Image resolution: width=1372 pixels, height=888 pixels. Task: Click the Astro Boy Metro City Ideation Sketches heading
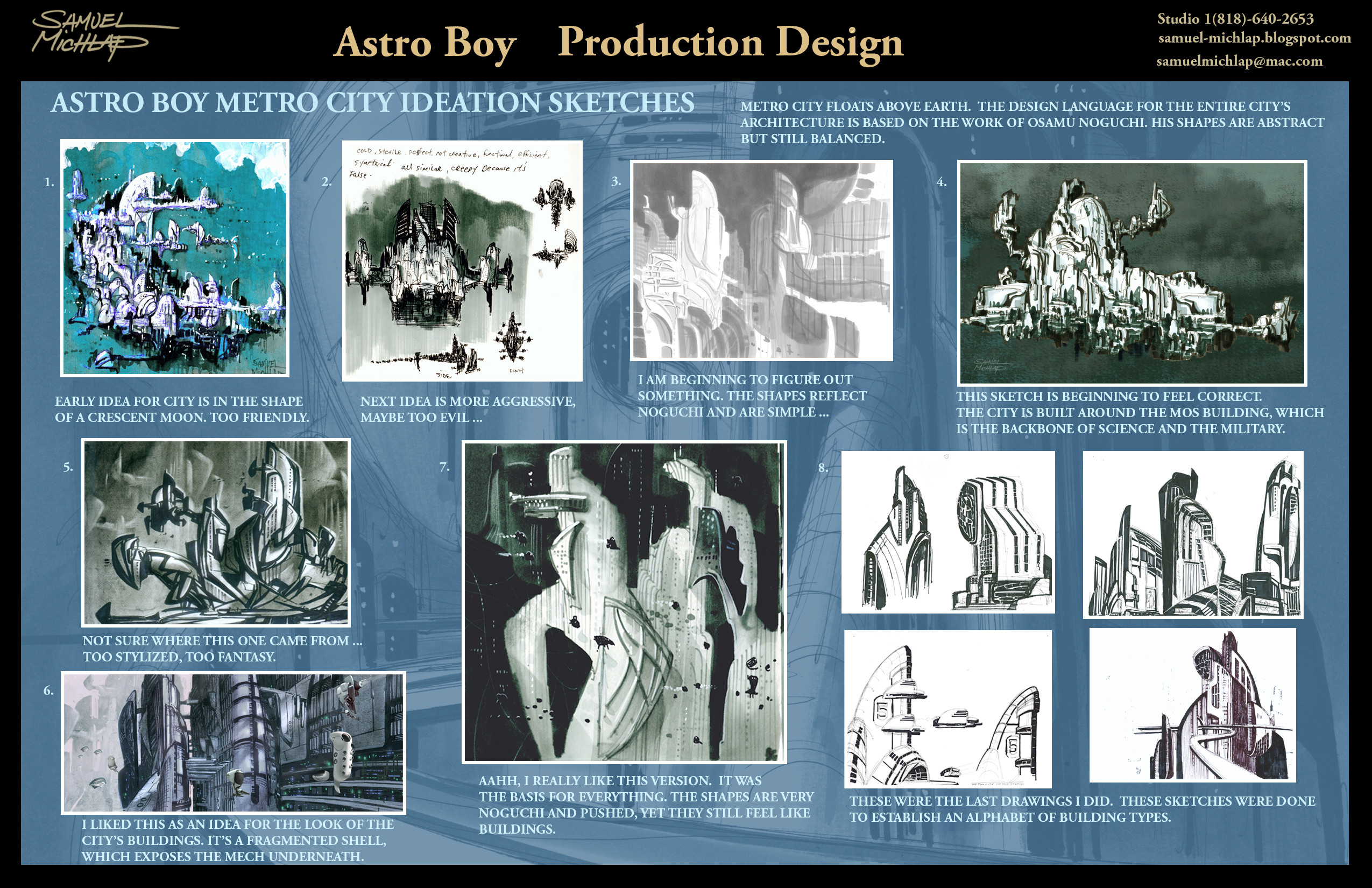(x=372, y=103)
